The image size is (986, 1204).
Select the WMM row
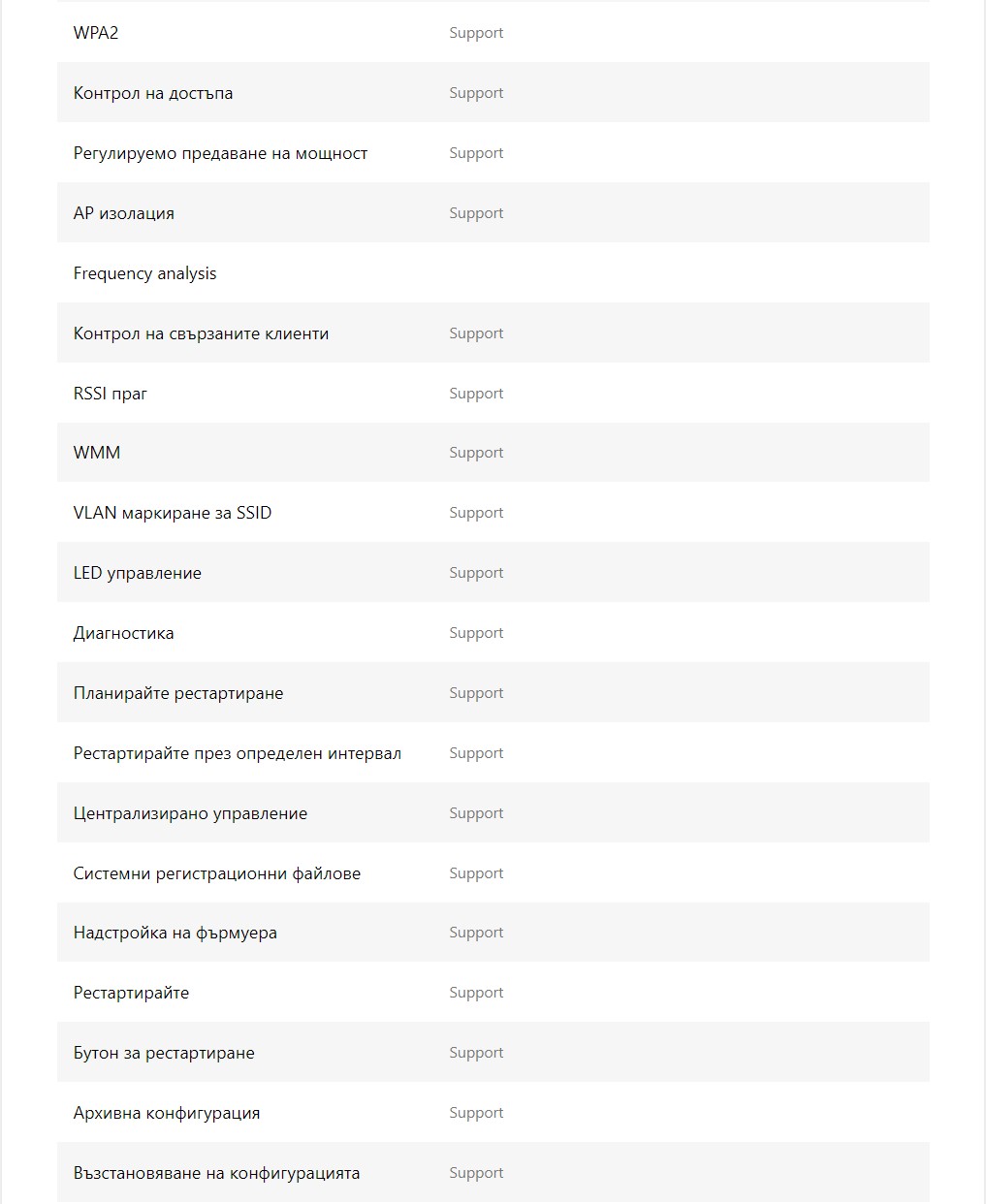coord(493,453)
